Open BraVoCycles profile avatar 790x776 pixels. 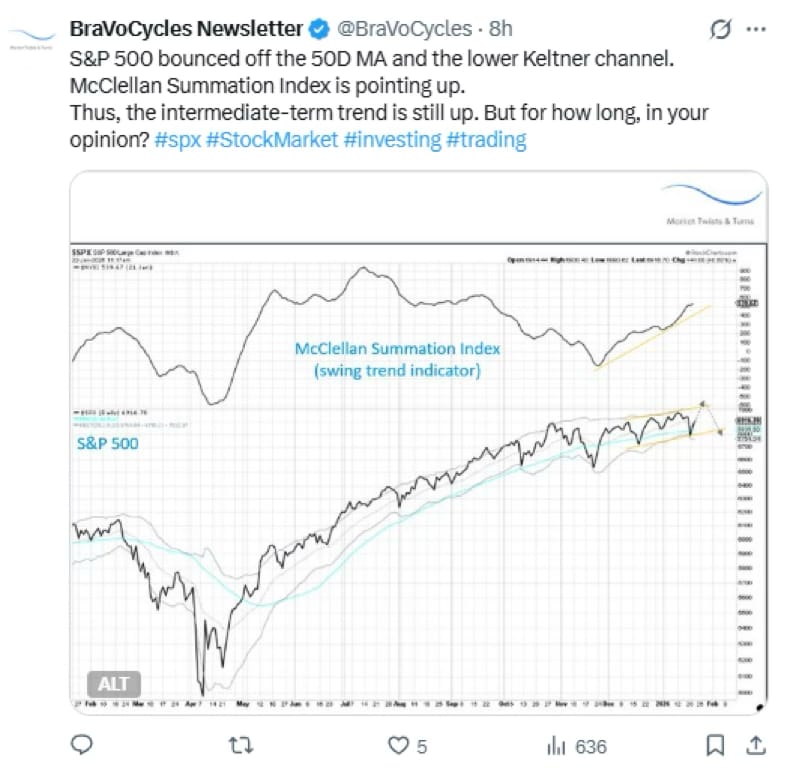point(32,38)
